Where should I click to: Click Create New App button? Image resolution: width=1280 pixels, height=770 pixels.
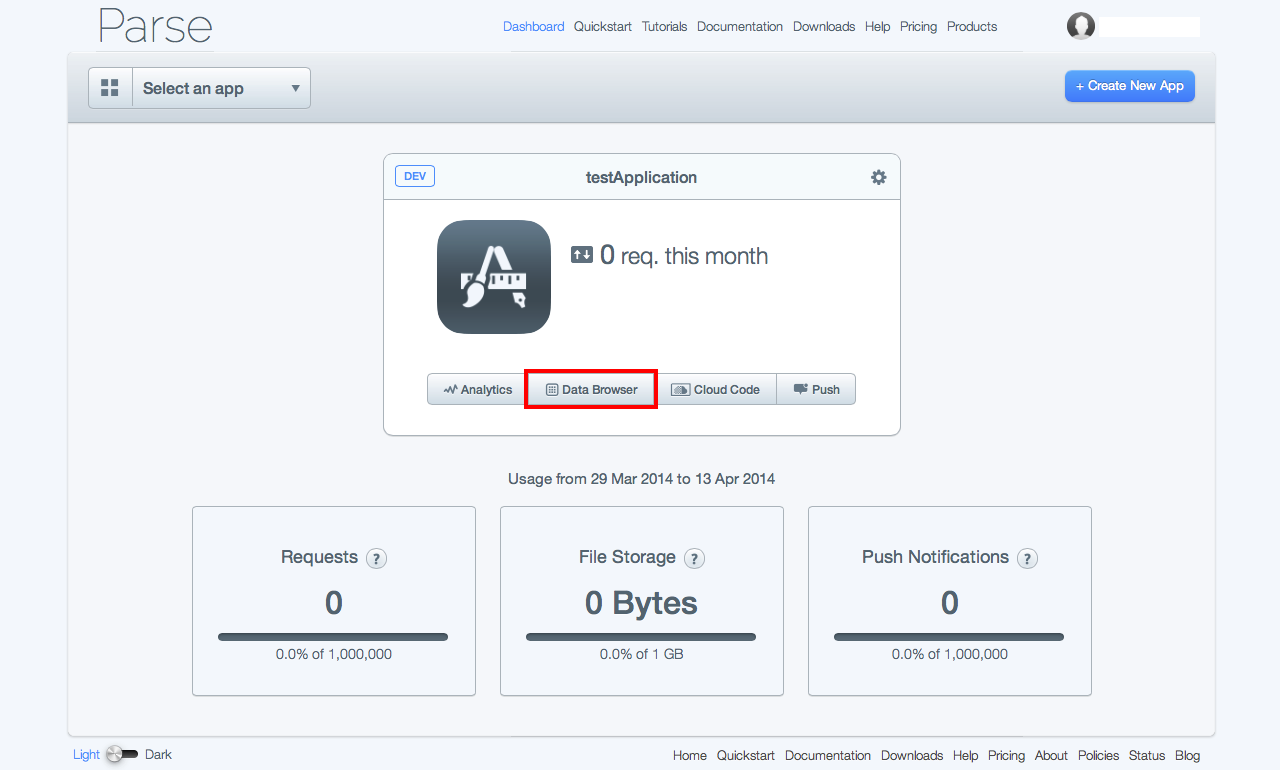[x=1130, y=86]
